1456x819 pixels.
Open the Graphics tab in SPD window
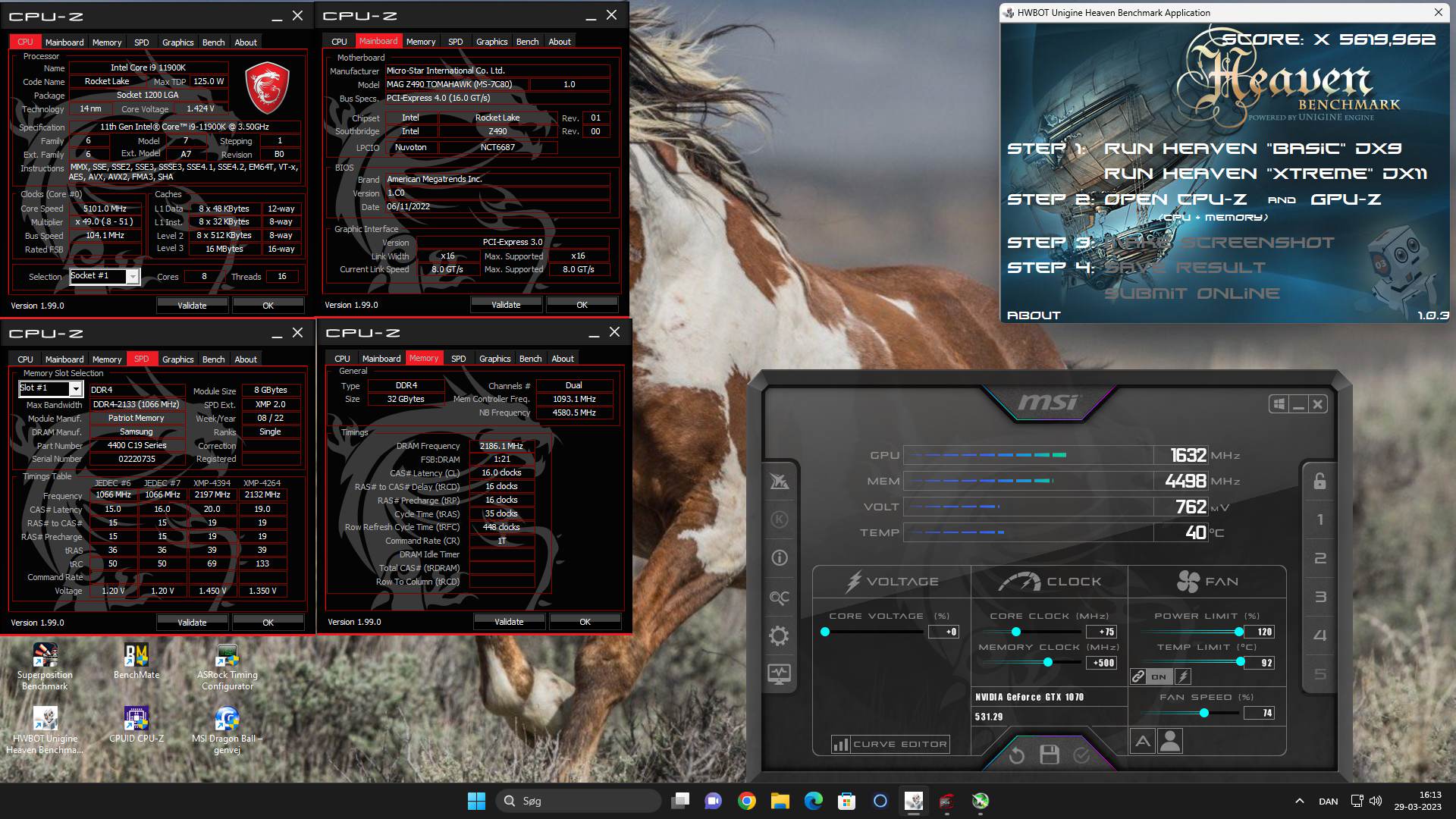177,359
